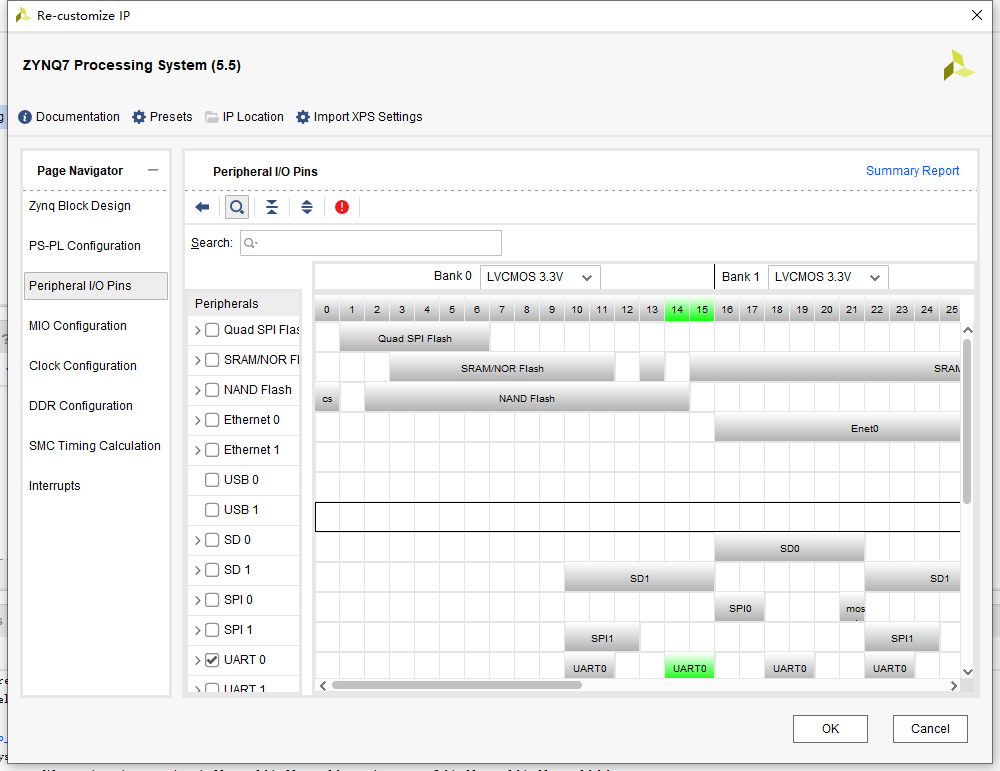Enable the USB 0 checkbox
The width and height of the screenshot is (1000, 771).
[x=212, y=480]
